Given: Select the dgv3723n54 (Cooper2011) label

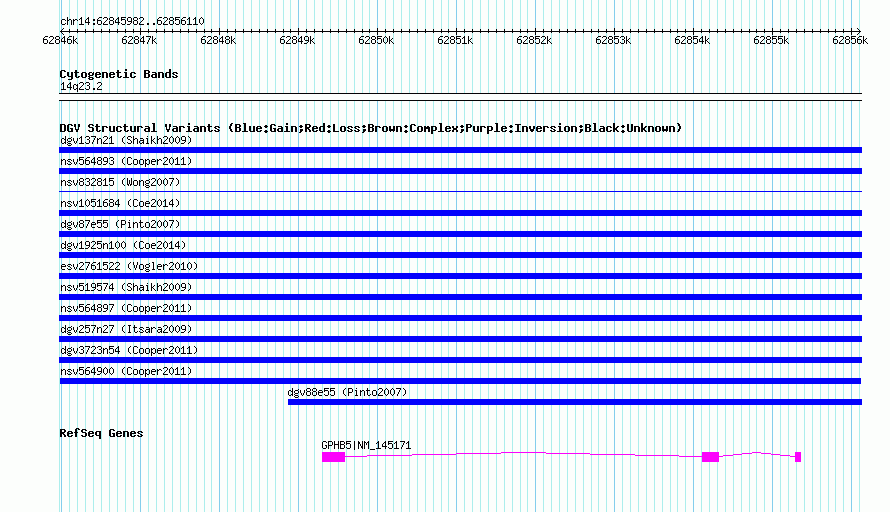Looking at the screenshot, I should coord(129,350).
